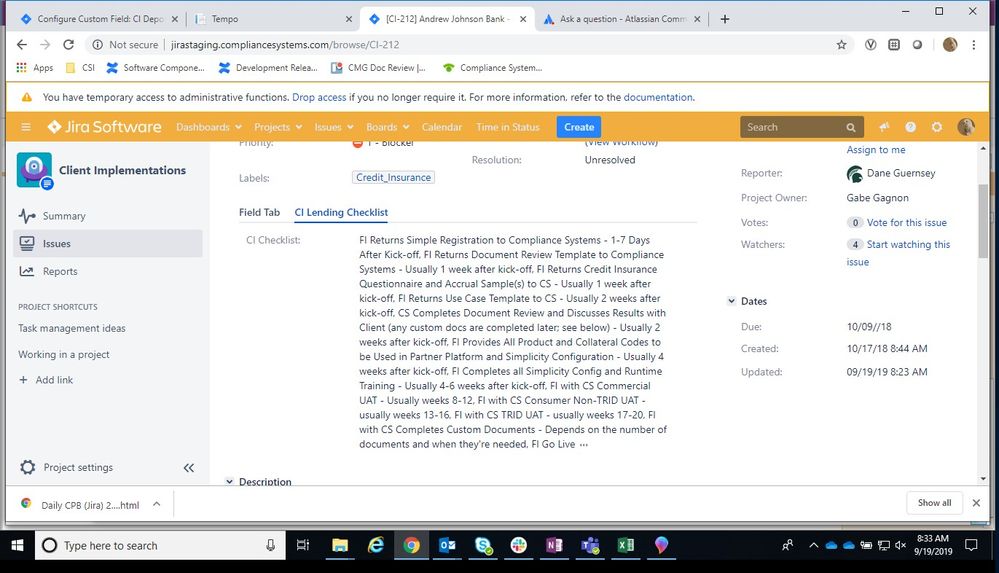
Task: Open Microsoft Teams from the taskbar
Action: click(x=590, y=545)
